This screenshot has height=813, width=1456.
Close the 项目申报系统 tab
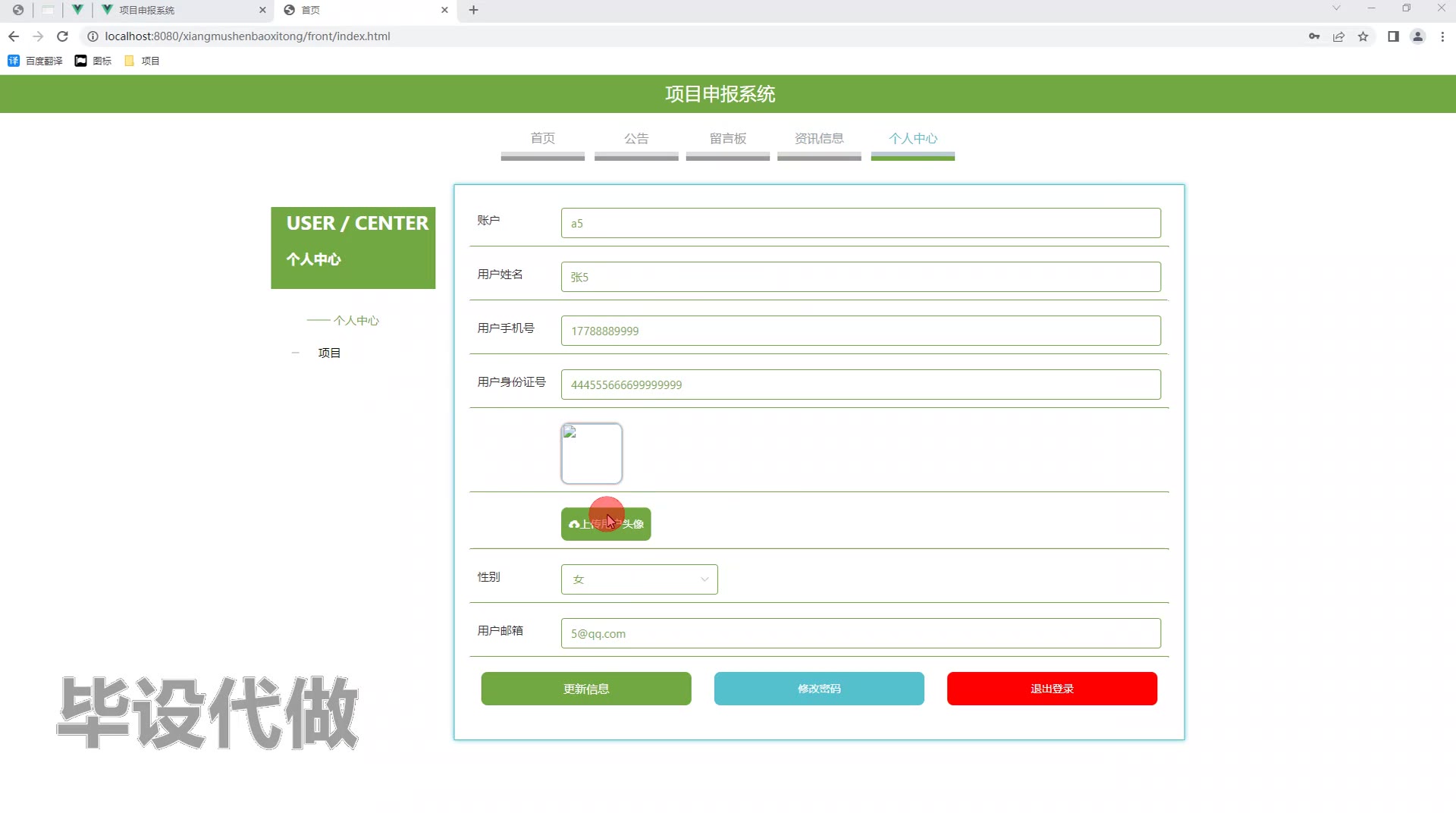(x=262, y=10)
